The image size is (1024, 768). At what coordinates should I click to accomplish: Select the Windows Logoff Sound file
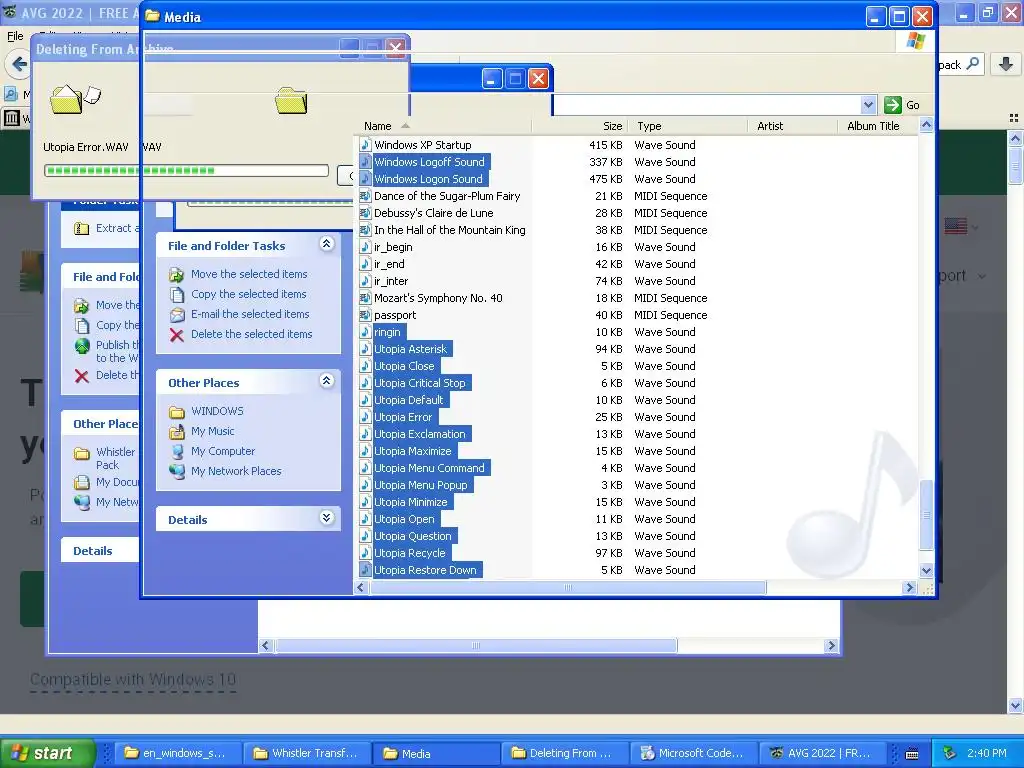click(429, 162)
